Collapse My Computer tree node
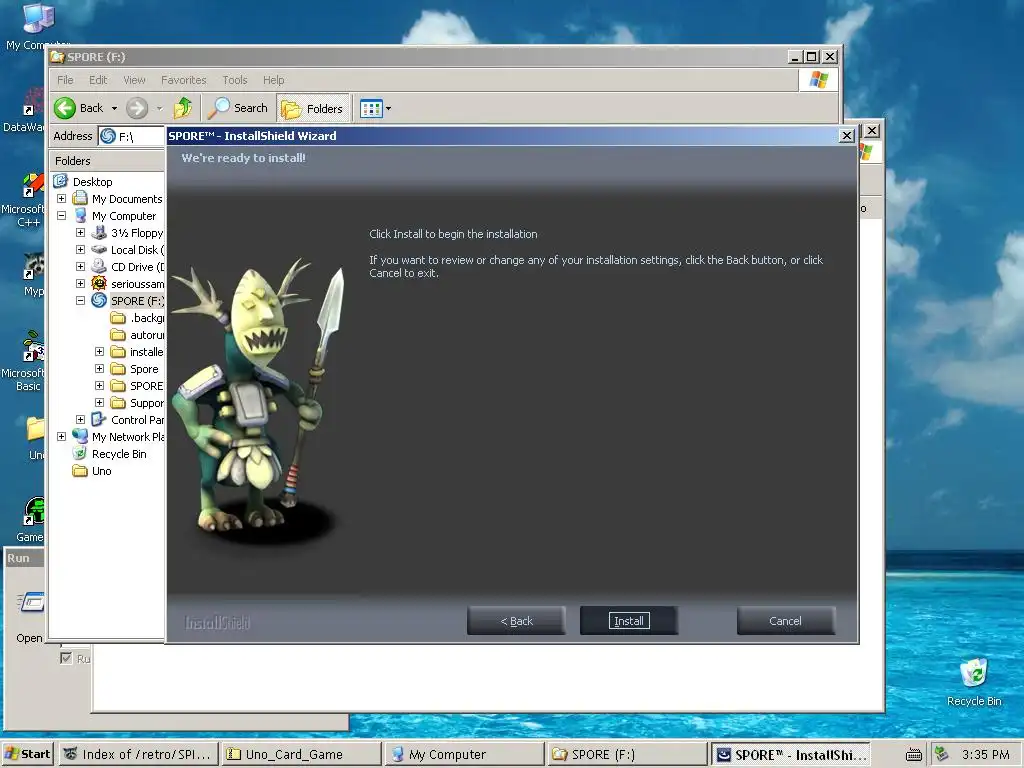Viewport: 1024px width, 768px height. [61, 216]
